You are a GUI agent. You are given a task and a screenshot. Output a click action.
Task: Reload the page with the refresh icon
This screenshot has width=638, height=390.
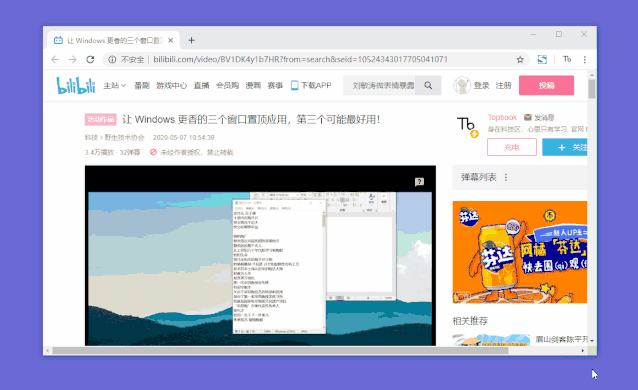click(x=90, y=59)
